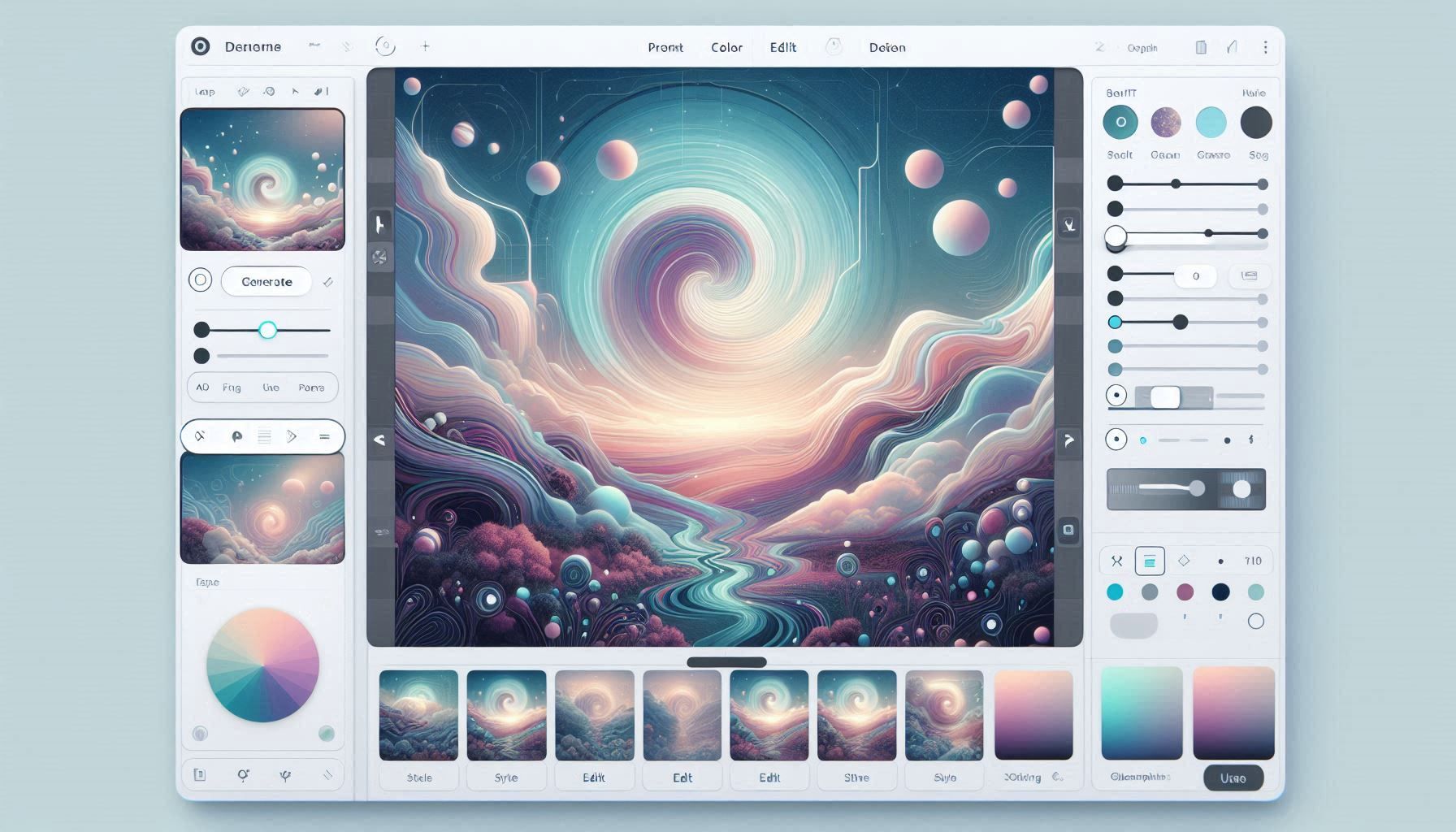Select the empty circle radio below swatches
Screen dimensions: 1456x832
pos(1255,622)
